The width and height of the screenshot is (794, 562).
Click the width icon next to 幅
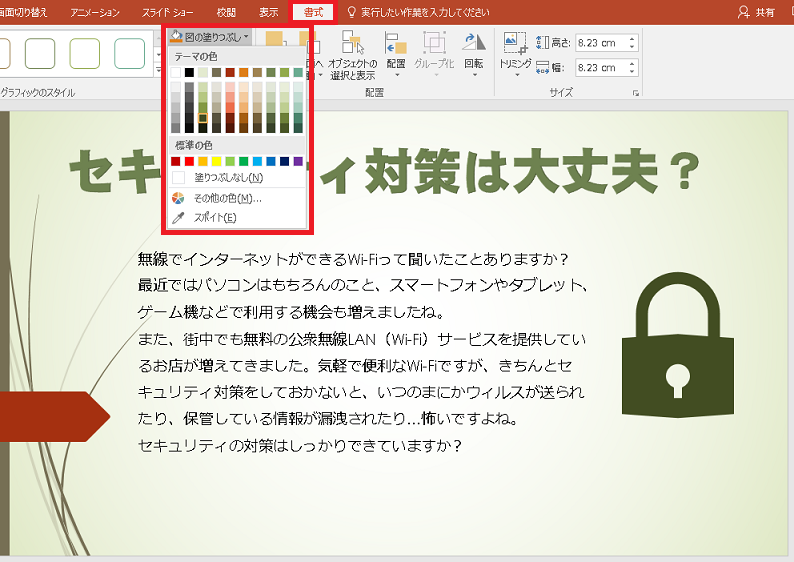click(x=542, y=67)
